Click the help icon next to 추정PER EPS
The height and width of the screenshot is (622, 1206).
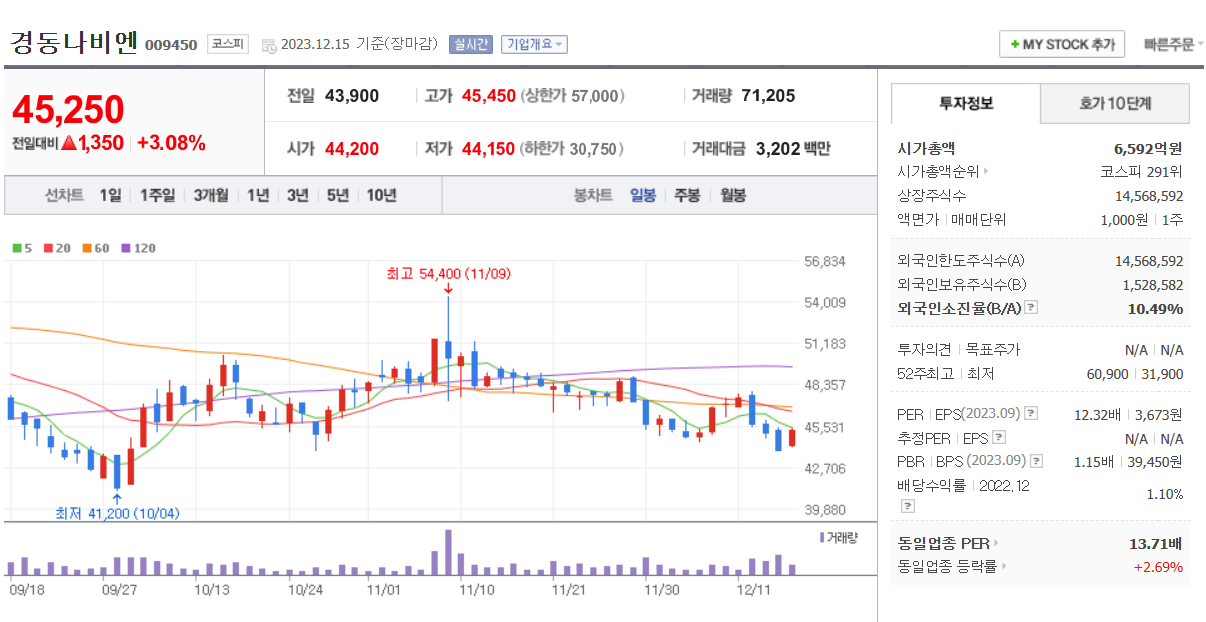click(998, 437)
